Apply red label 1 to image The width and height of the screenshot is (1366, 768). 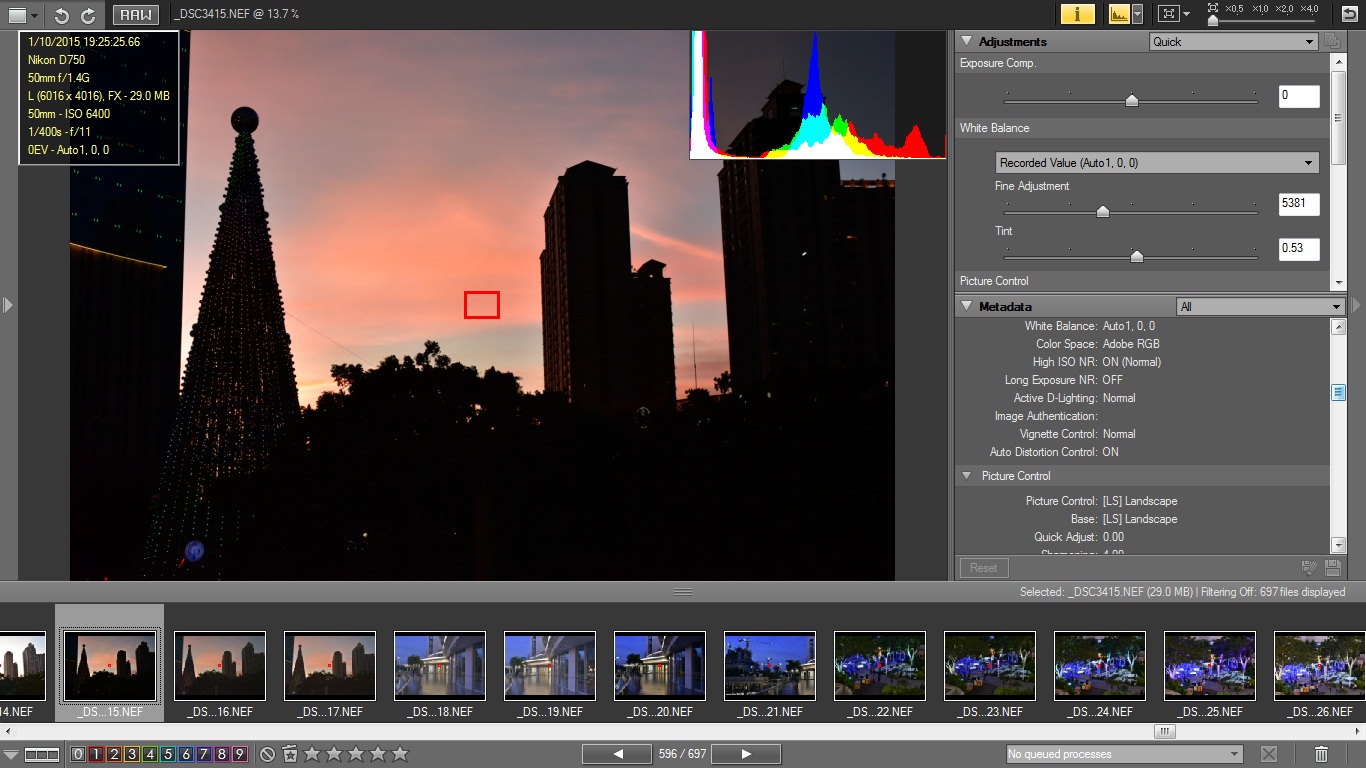96,754
